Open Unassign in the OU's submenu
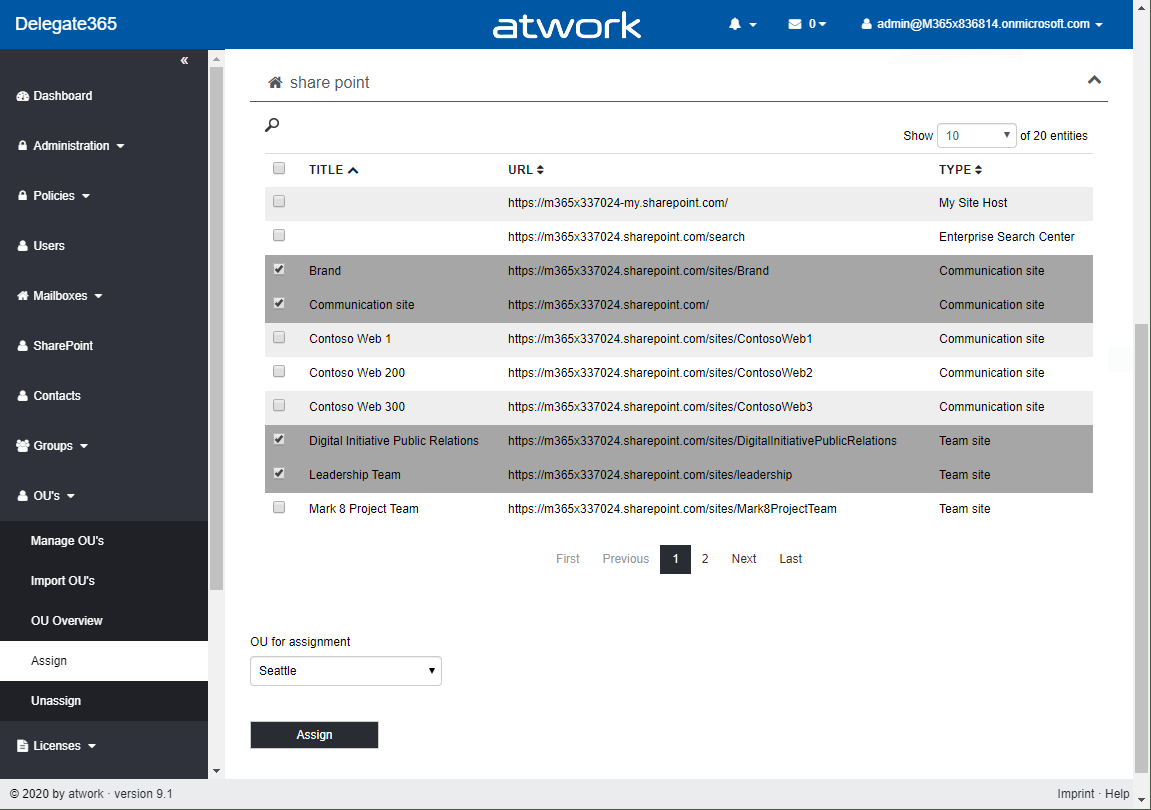This screenshot has width=1151, height=810. click(56, 701)
